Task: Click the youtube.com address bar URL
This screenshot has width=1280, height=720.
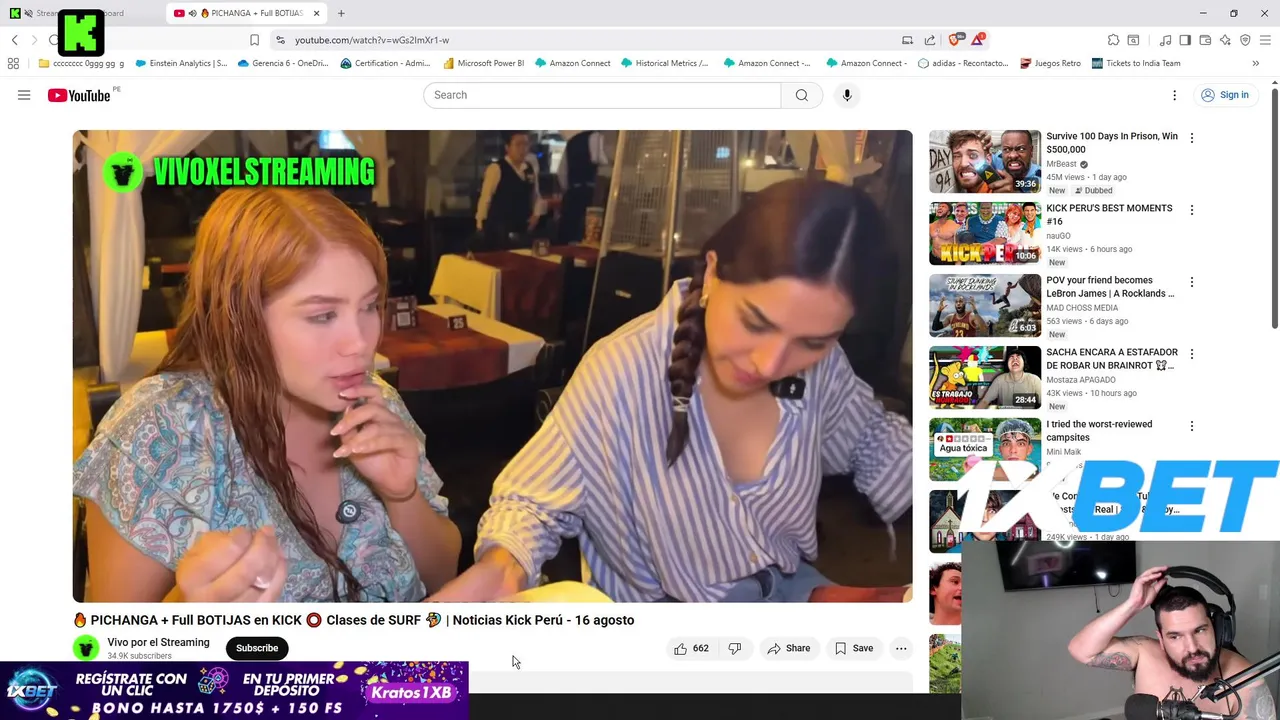Action: click(x=372, y=40)
